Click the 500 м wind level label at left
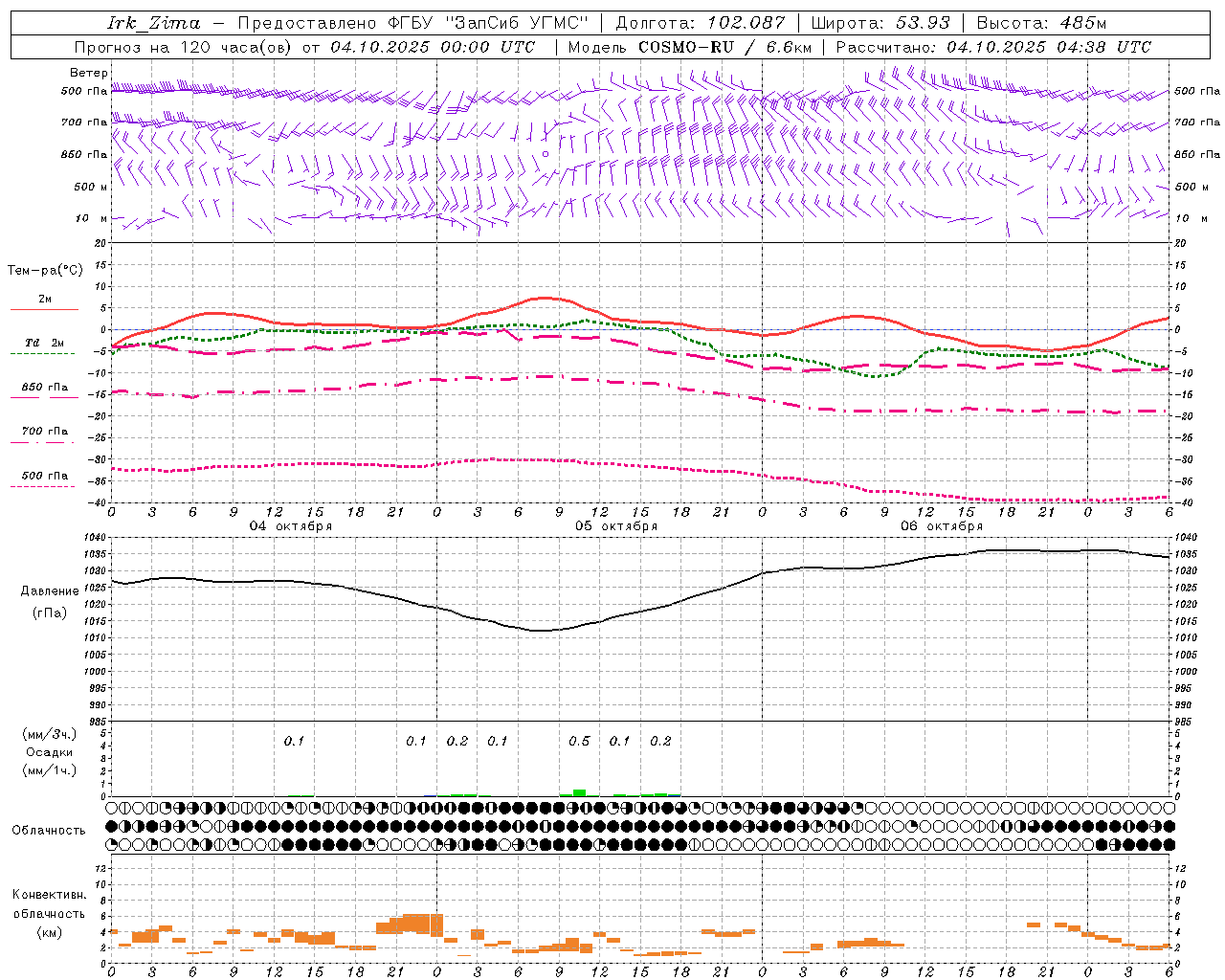Screen dimensions: 1225x980 (91, 187)
